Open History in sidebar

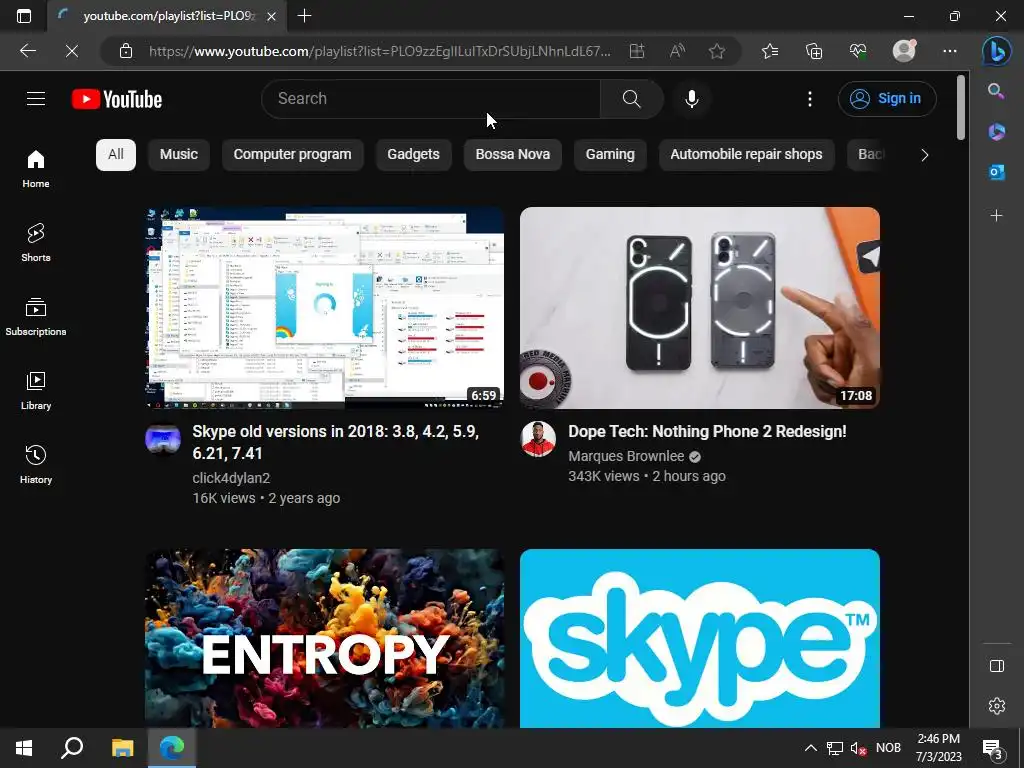pyautogui.click(x=36, y=464)
